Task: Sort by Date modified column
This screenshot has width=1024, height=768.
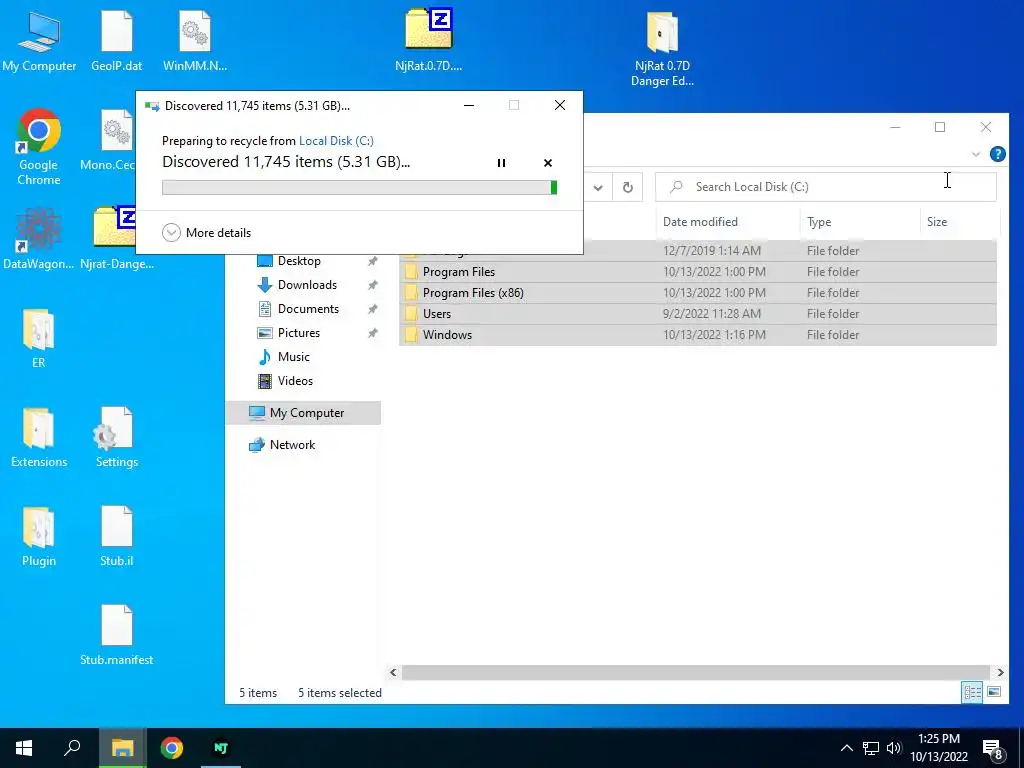Action: click(x=728, y=222)
